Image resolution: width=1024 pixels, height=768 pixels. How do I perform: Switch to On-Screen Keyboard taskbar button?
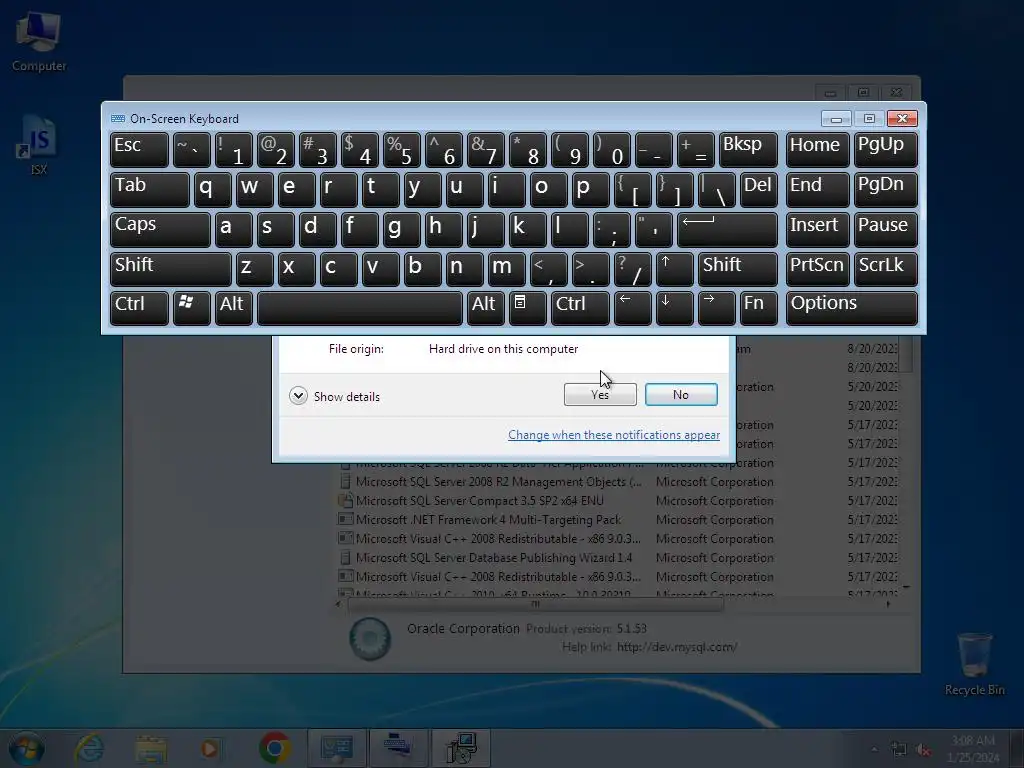[398, 748]
